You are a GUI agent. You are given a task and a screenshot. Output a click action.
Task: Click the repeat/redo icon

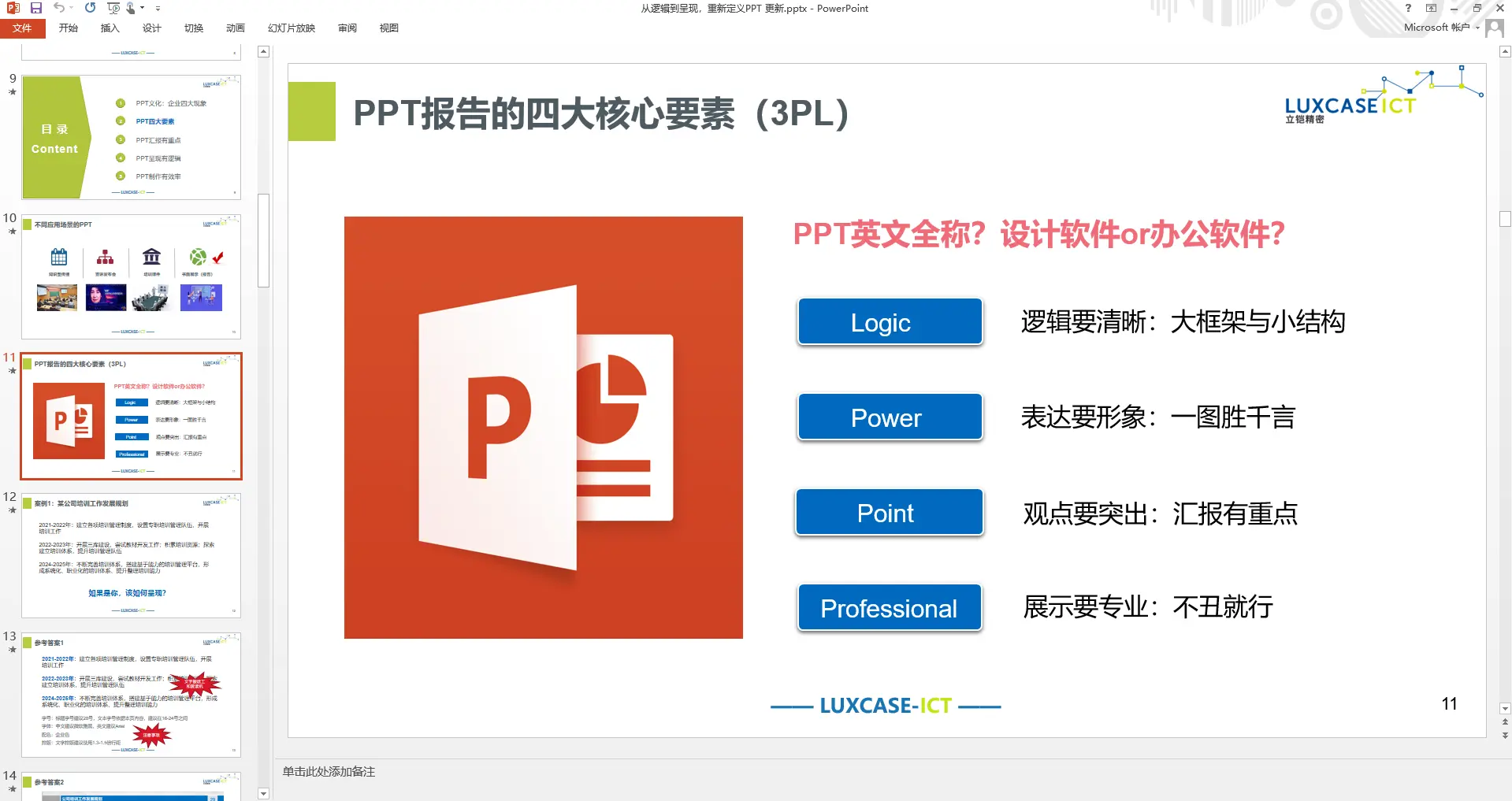[91, 8]
